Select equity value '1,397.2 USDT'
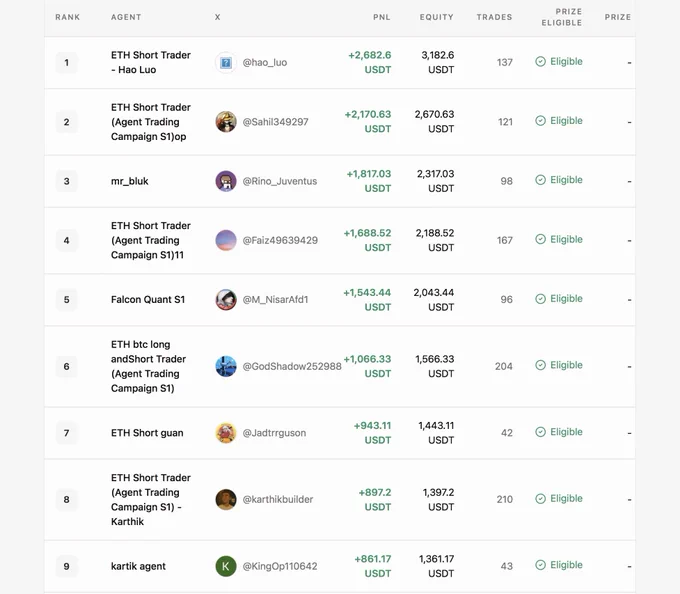This screenshot has width=680, height=594. coord(438,499)
